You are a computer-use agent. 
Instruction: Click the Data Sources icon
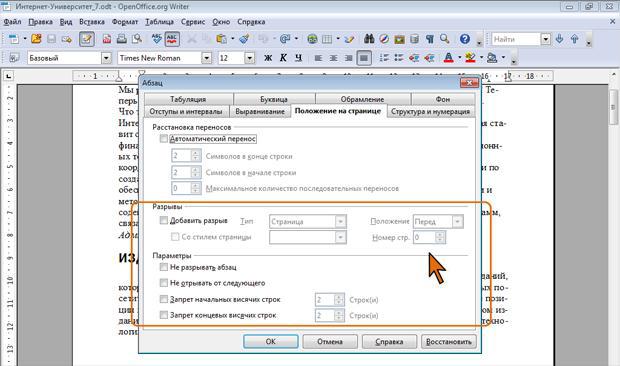[x=414, y=39]
